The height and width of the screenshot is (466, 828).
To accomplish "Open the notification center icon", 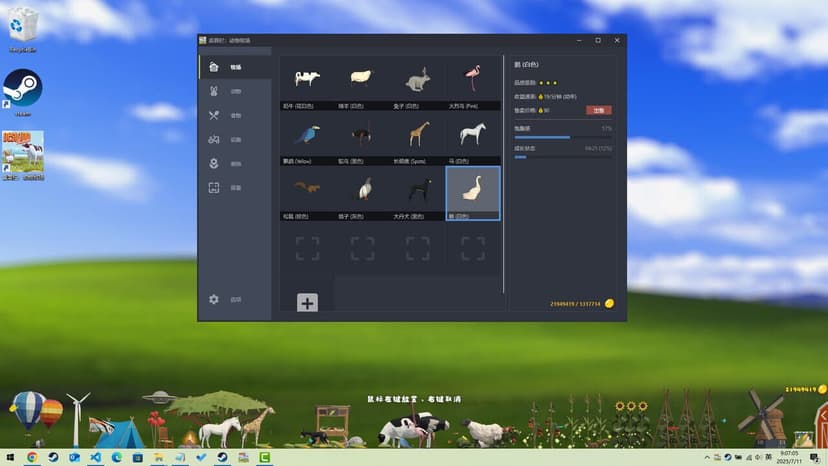I will [815, 458].
